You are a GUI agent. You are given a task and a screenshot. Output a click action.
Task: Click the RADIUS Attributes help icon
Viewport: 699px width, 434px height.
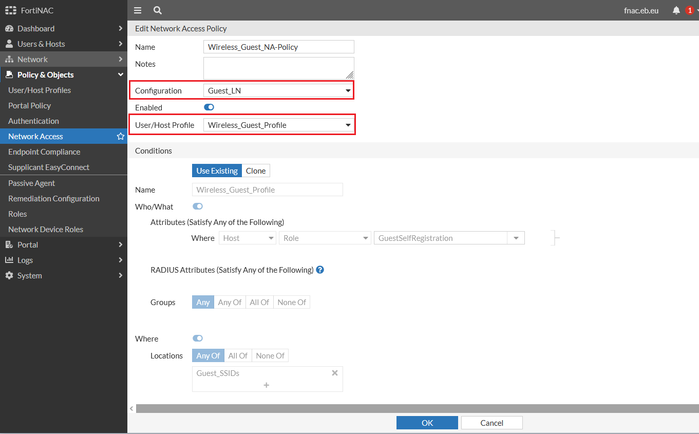tap(320, 270)
